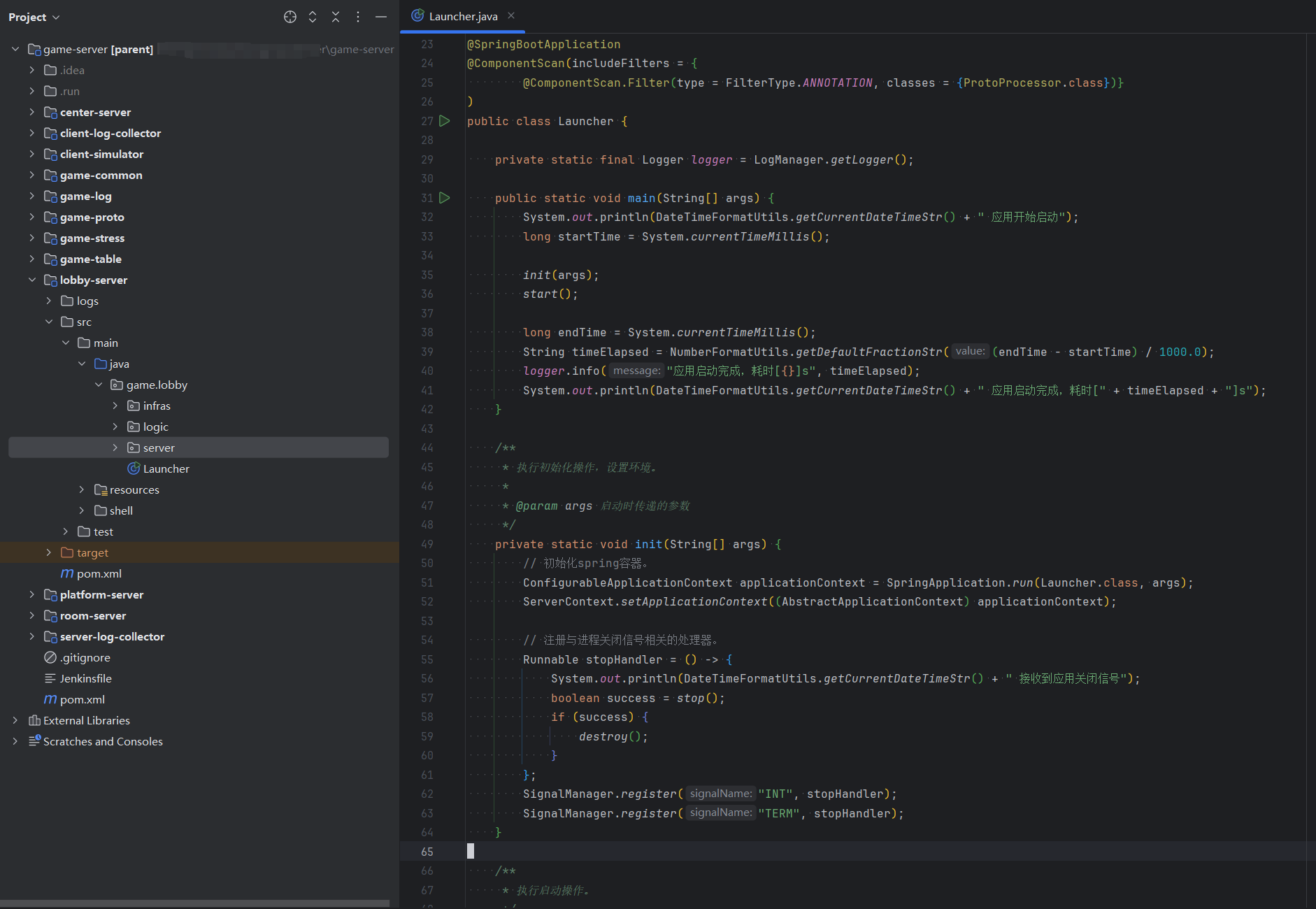This screenshot has width=1316, height=909.
Task: Click the horizontal scrollbar of Project panel
Action: 195,903
